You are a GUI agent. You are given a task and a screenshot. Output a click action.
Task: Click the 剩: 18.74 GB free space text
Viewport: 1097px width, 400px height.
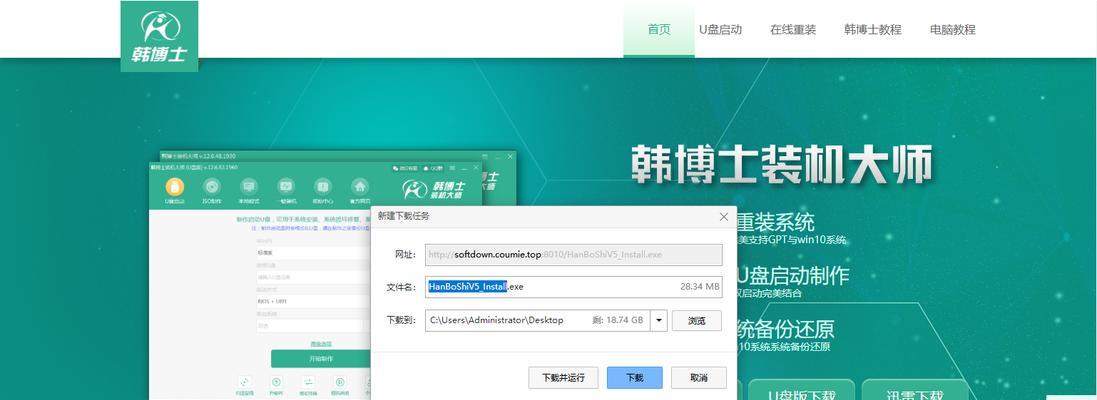618,320
